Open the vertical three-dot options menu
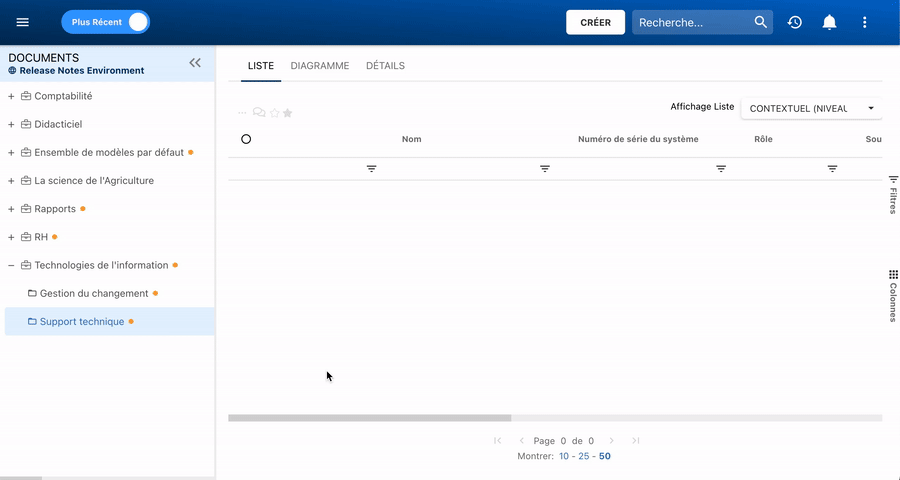Viewport: 900px width, 480px height. coord(864,22)
